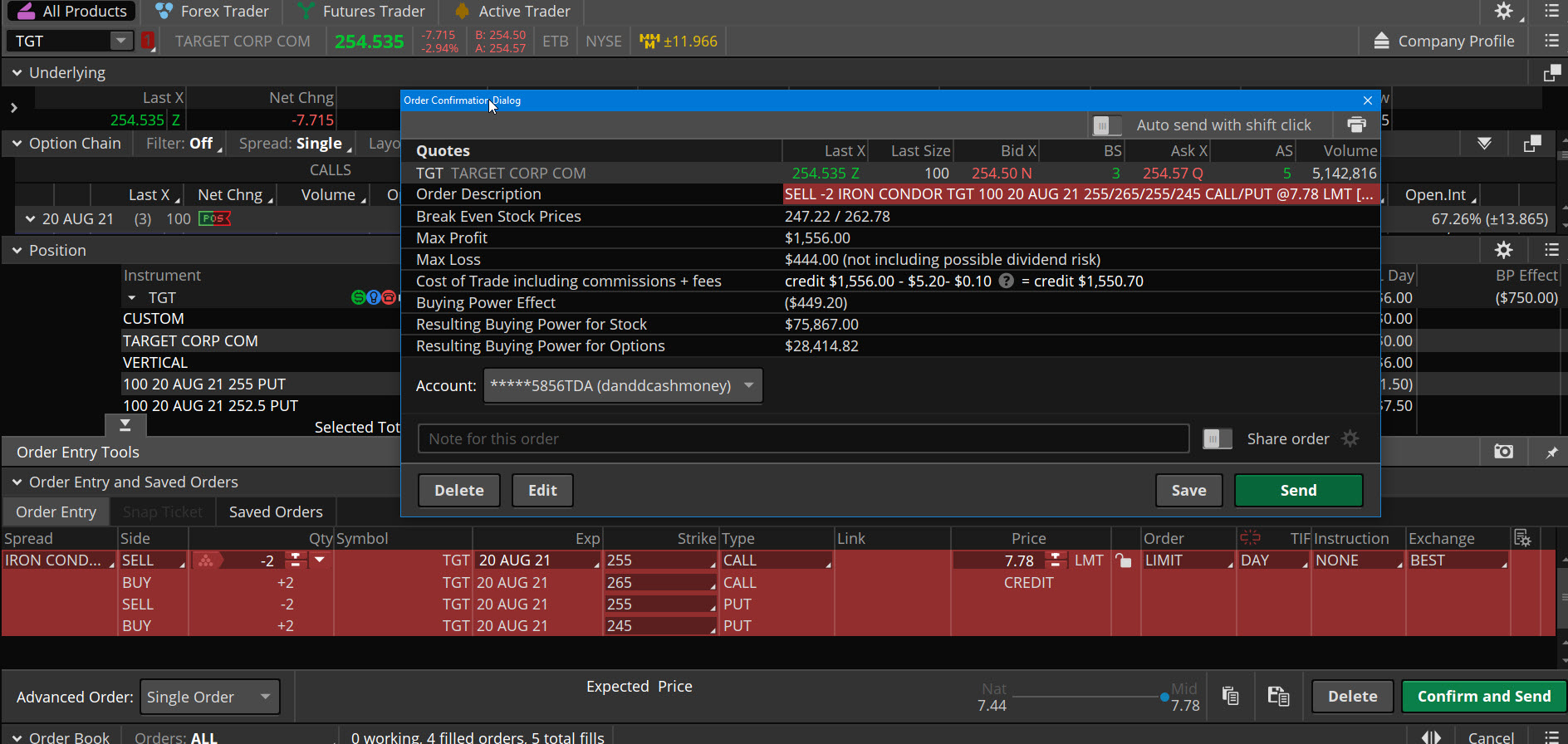The height and width of the screenshot is (744, 1568).
Task: Click red dashed crosshair icon beside TIF header
Action: tap(1250, 537)
